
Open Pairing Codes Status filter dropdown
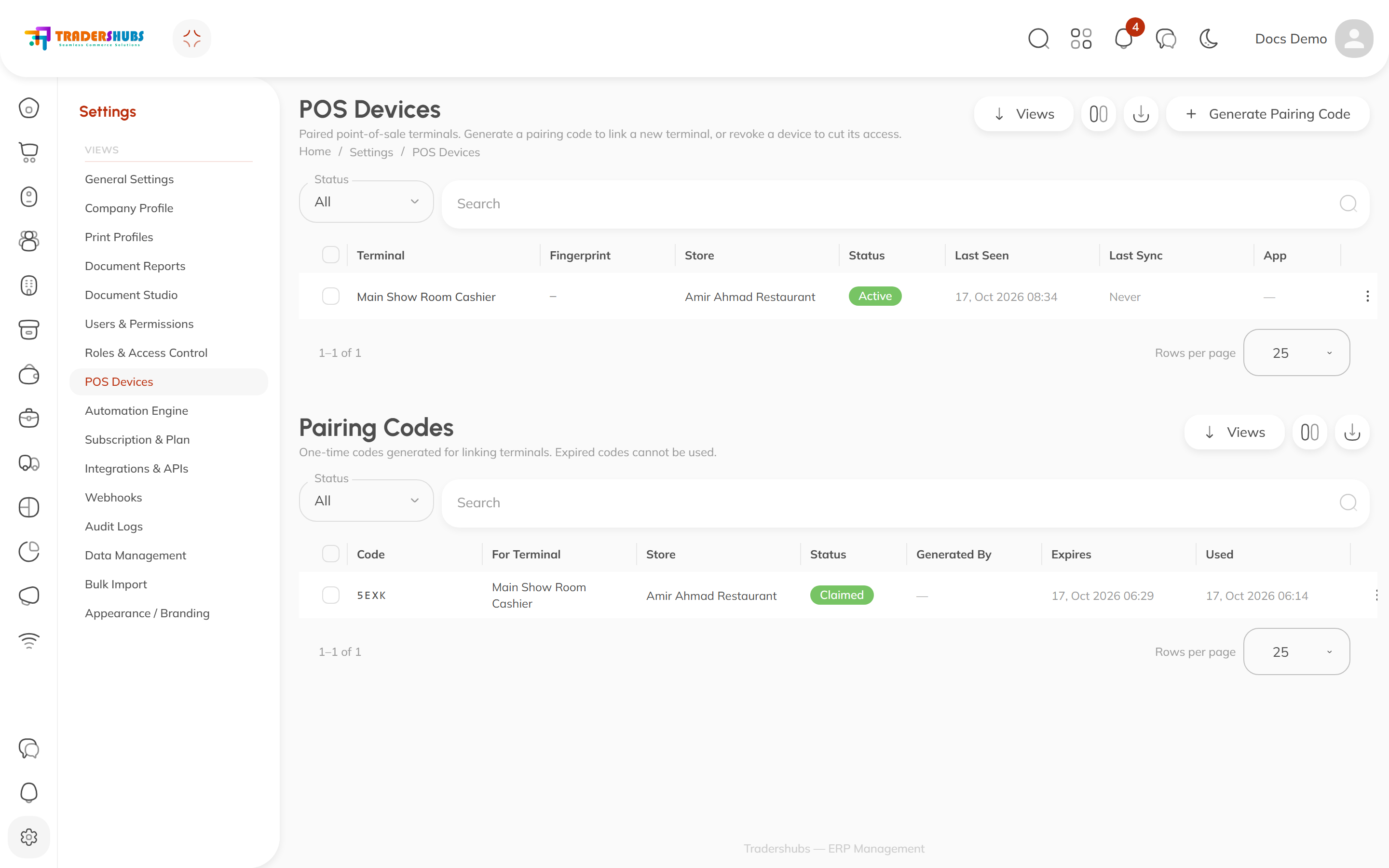tap(366, 501)
